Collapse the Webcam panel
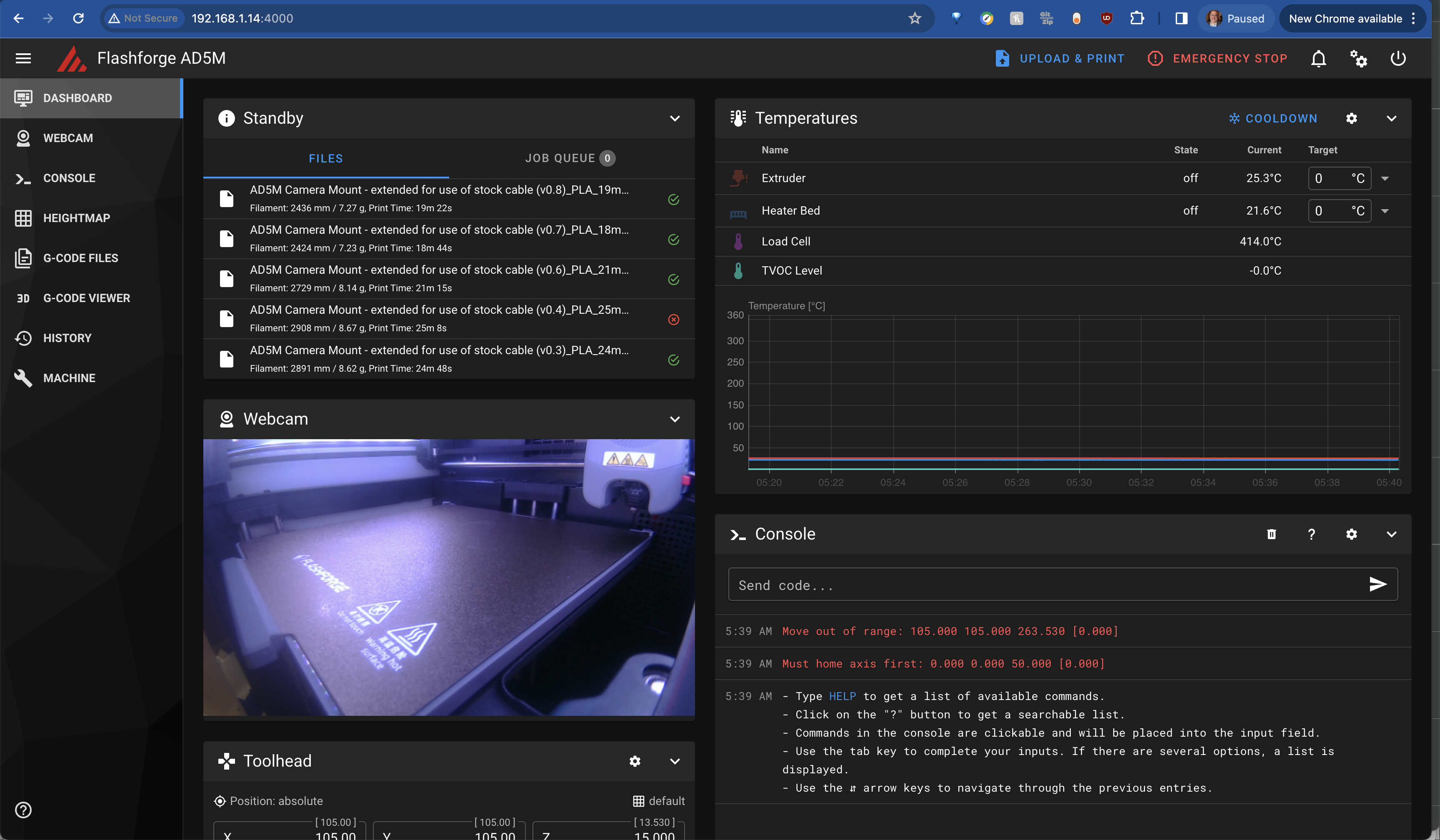Screen dimensions: 1440x840 (675, 419)
